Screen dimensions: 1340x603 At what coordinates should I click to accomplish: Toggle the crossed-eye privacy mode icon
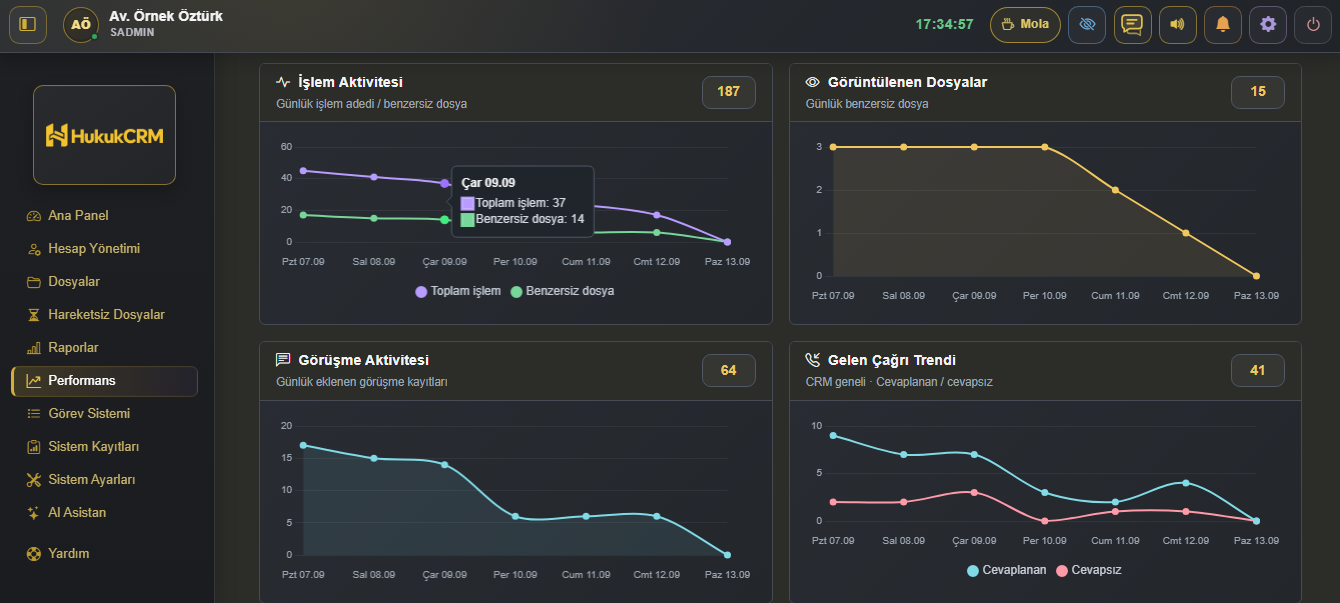coord(1087,24)
